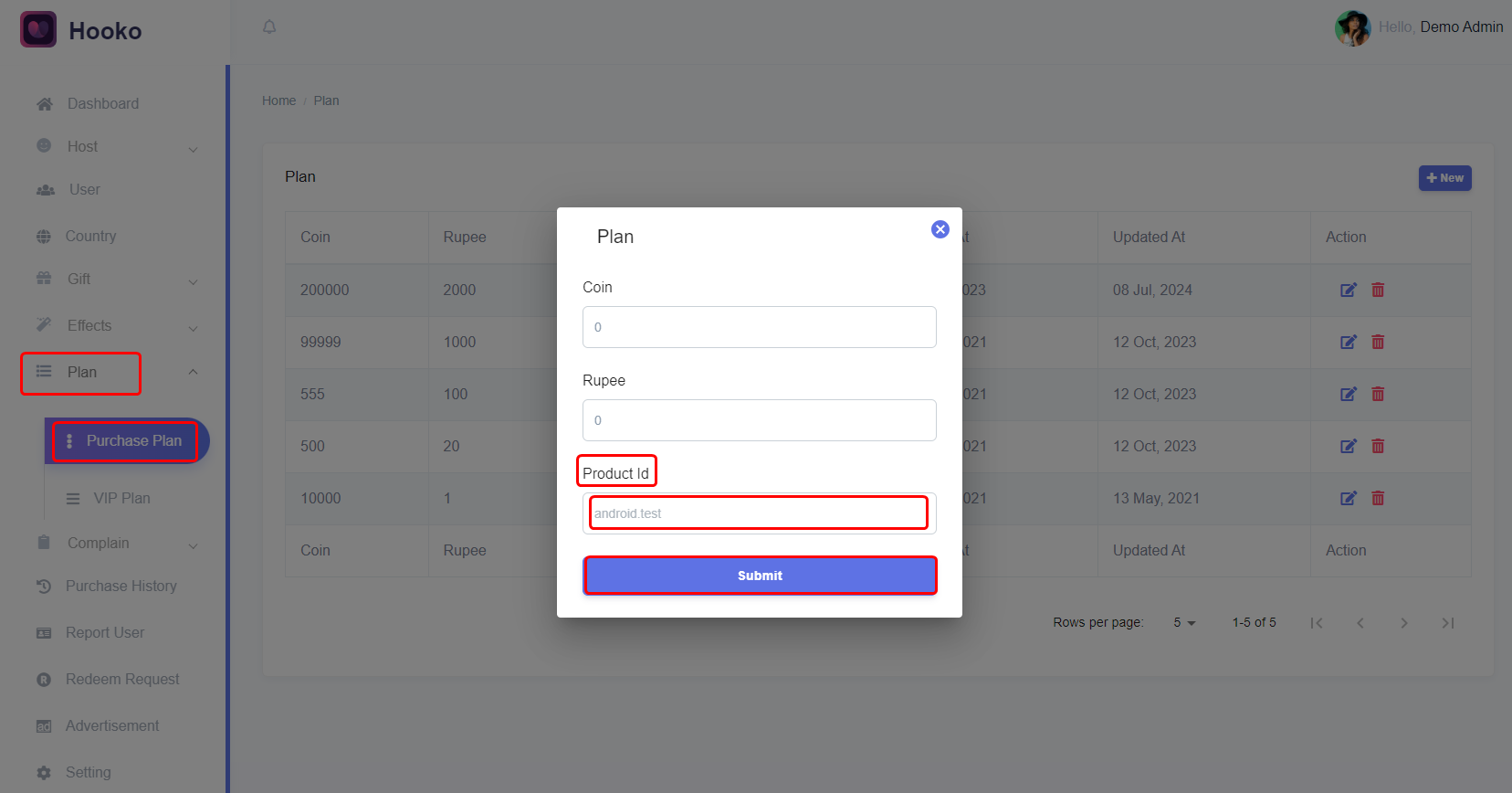The height and width of the screenshot is (793, 1512).
Task: Delete the 99999 coin plan row
Action: 1378,342
